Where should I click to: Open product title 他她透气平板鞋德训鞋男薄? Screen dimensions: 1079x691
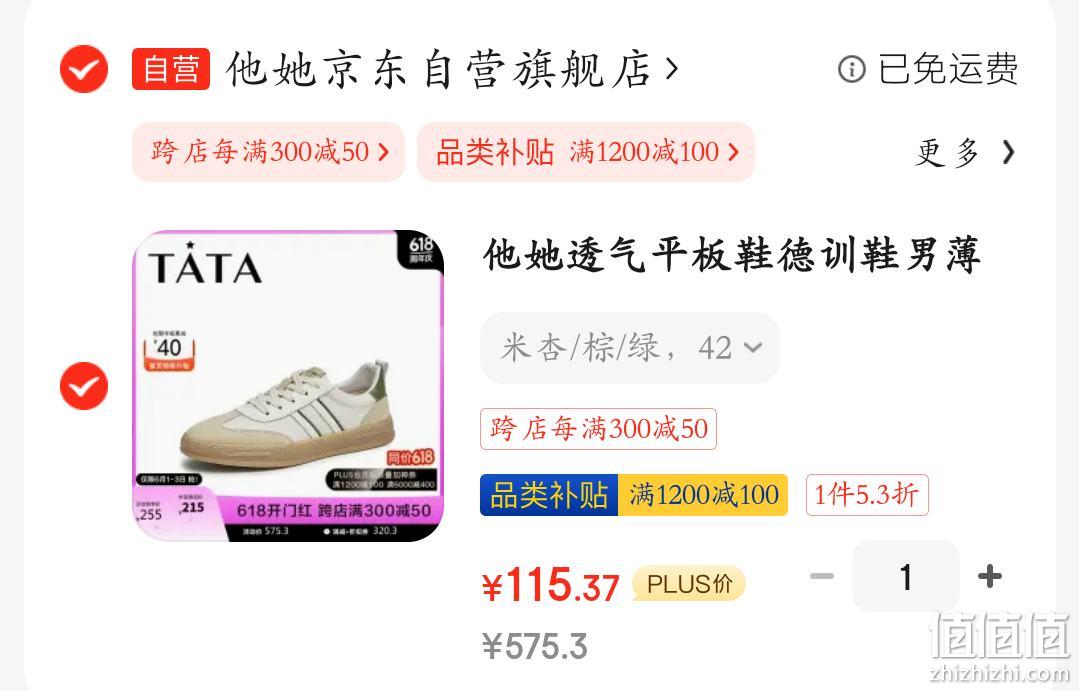point(731,255)
